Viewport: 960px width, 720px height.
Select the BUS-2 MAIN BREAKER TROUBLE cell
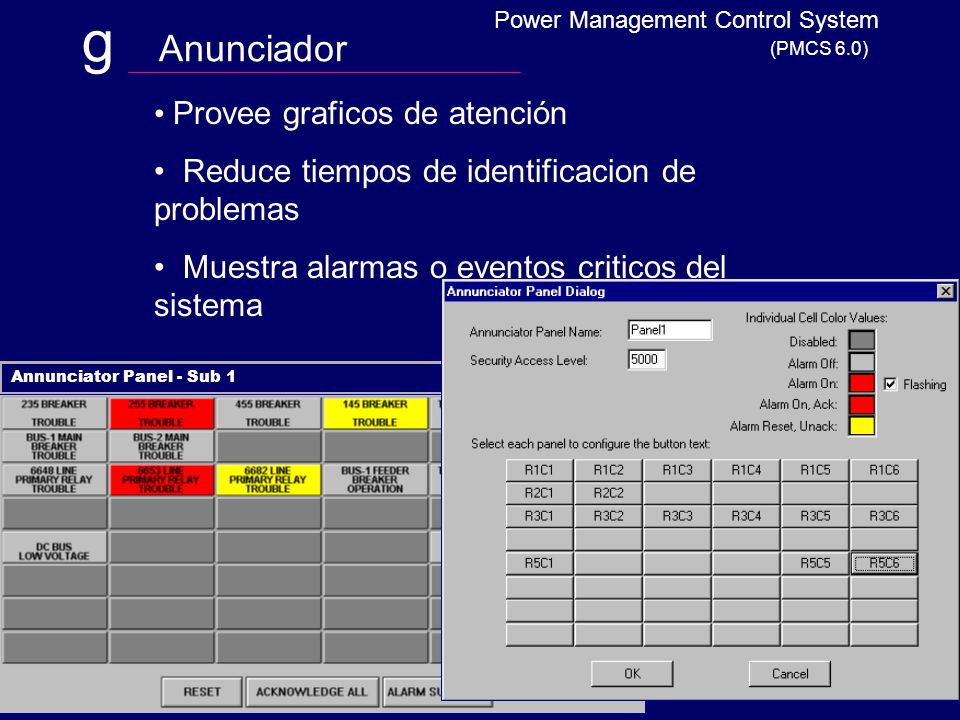coord(161,446)
